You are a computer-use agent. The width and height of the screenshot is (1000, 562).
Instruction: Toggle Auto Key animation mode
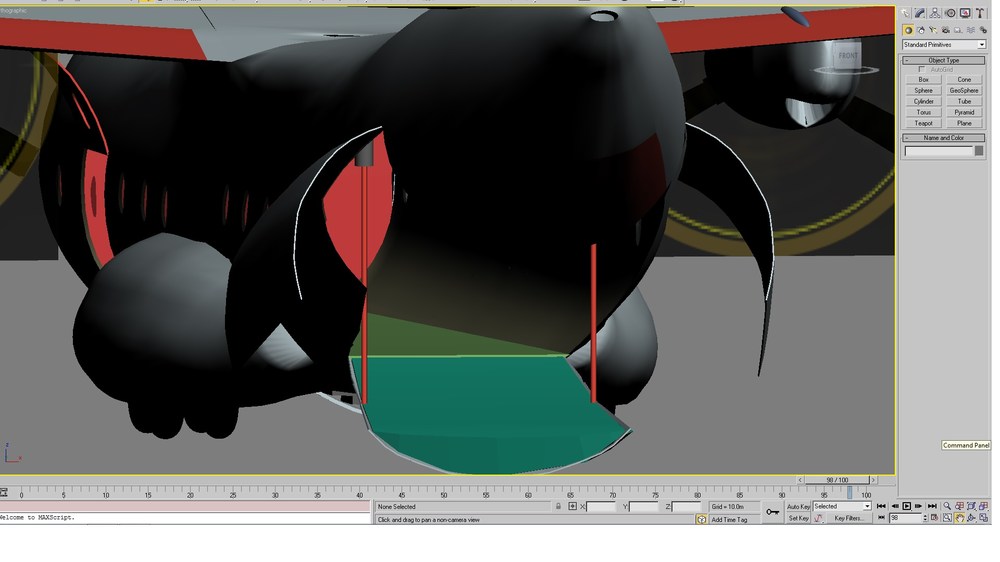(798, 507)
